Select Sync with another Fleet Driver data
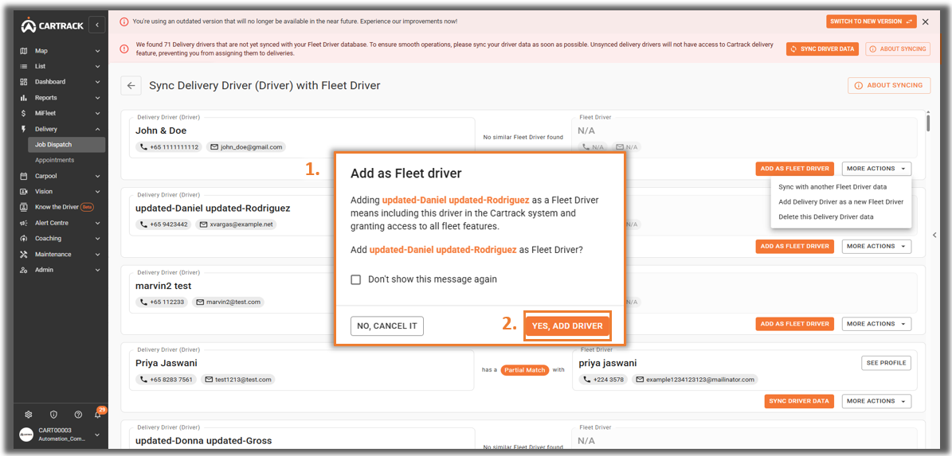 pyautogui.click(x=832, y=187)
